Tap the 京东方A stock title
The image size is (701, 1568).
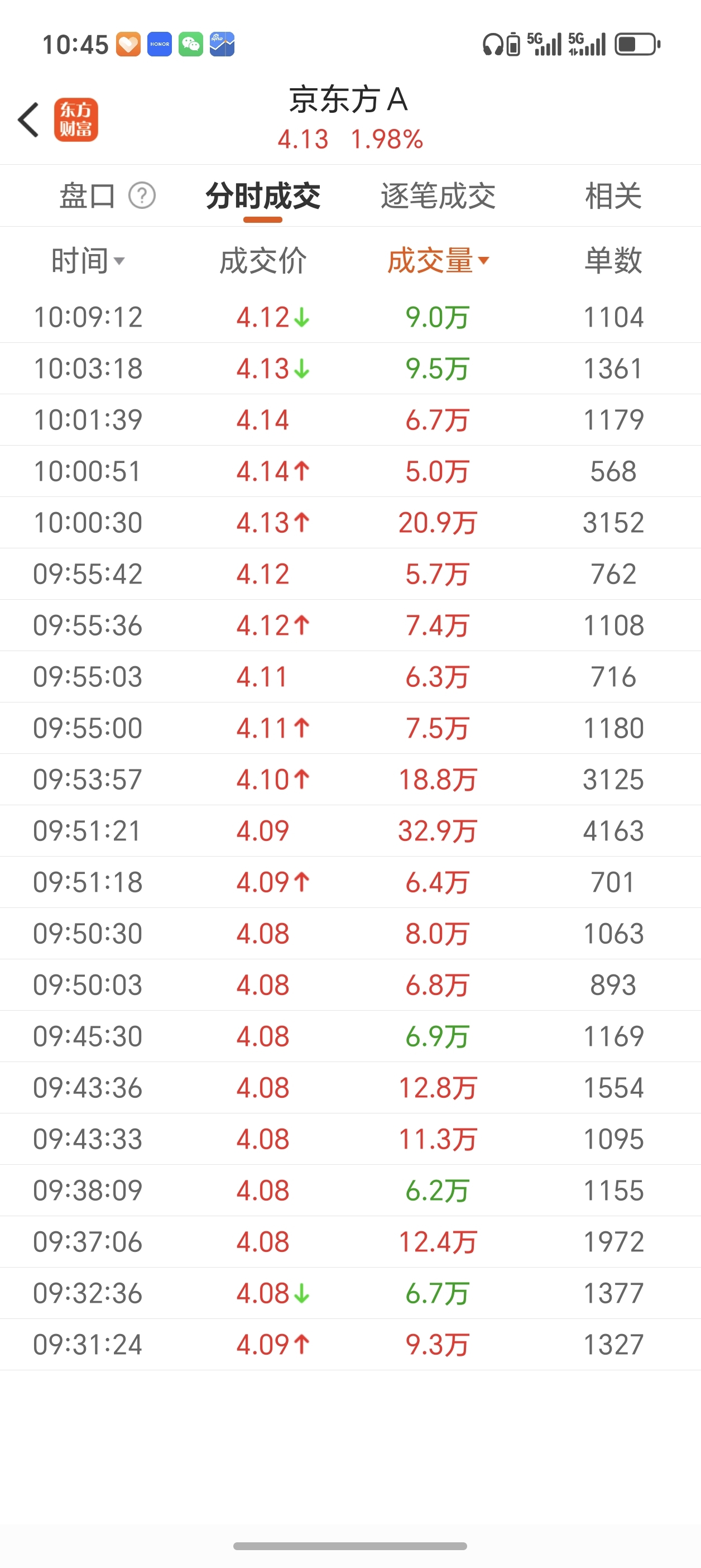[348, 99]
